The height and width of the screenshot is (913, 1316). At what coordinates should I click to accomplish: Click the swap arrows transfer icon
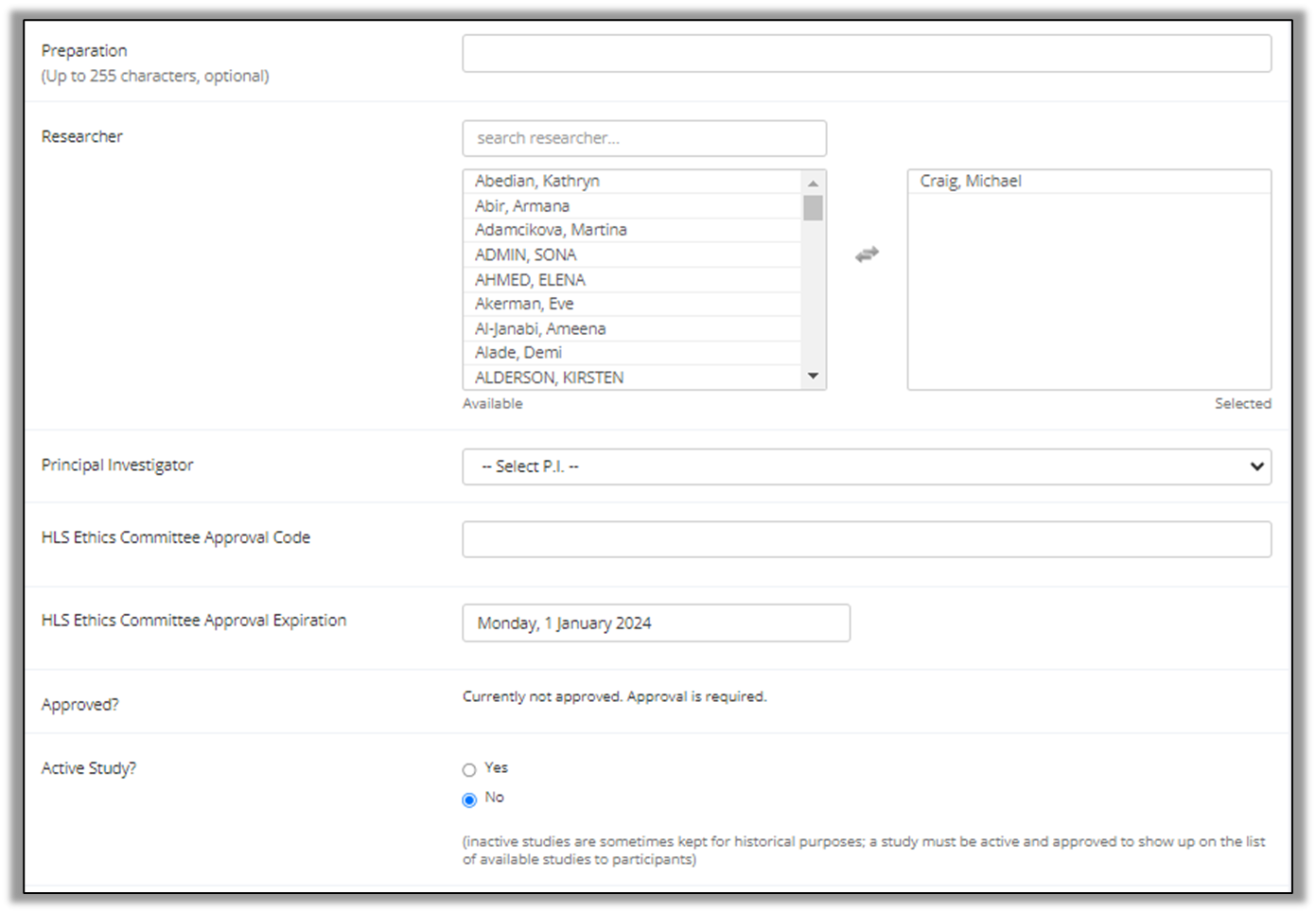tap(867, 255)
